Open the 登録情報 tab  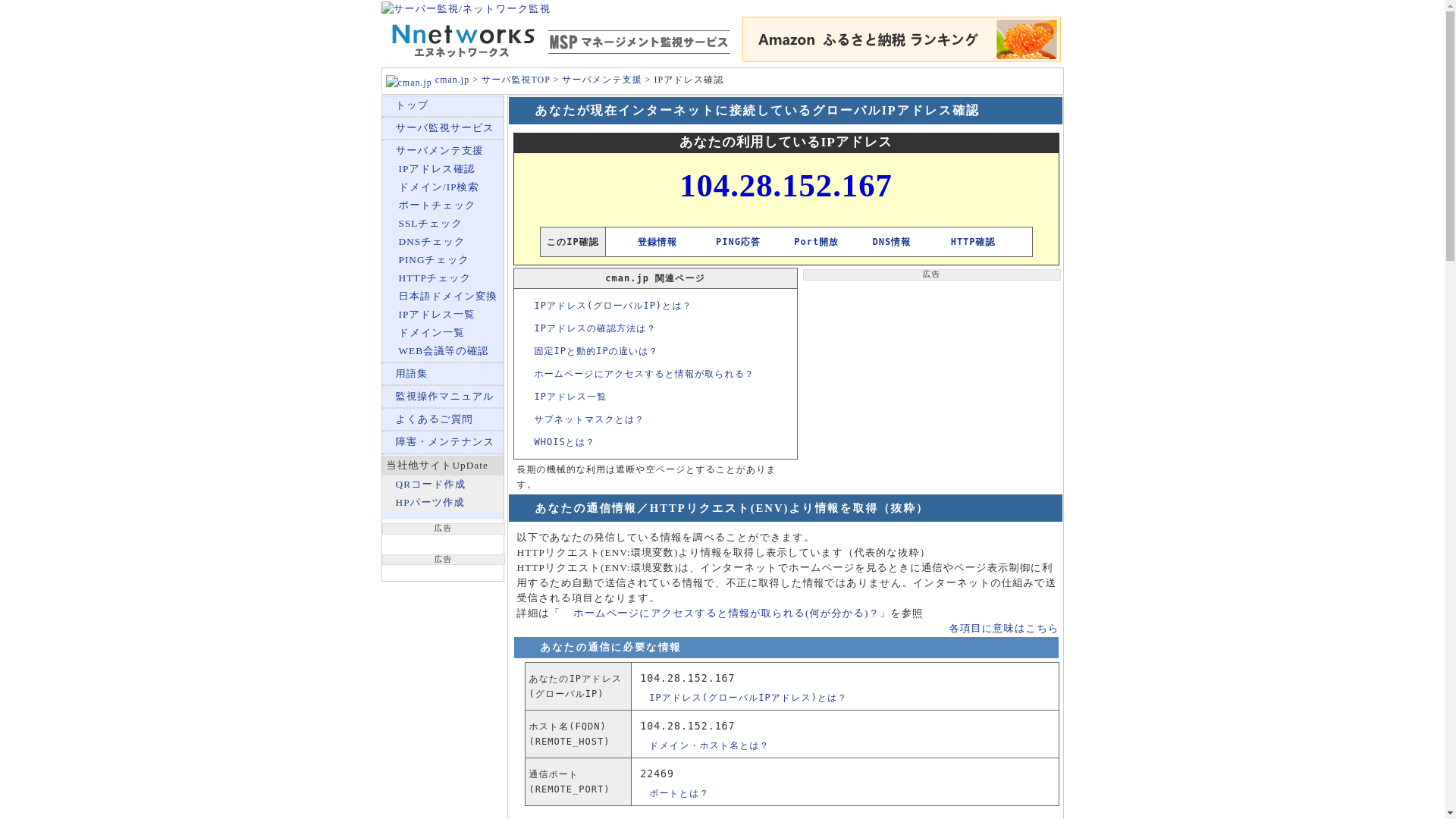tap(657, 242)
